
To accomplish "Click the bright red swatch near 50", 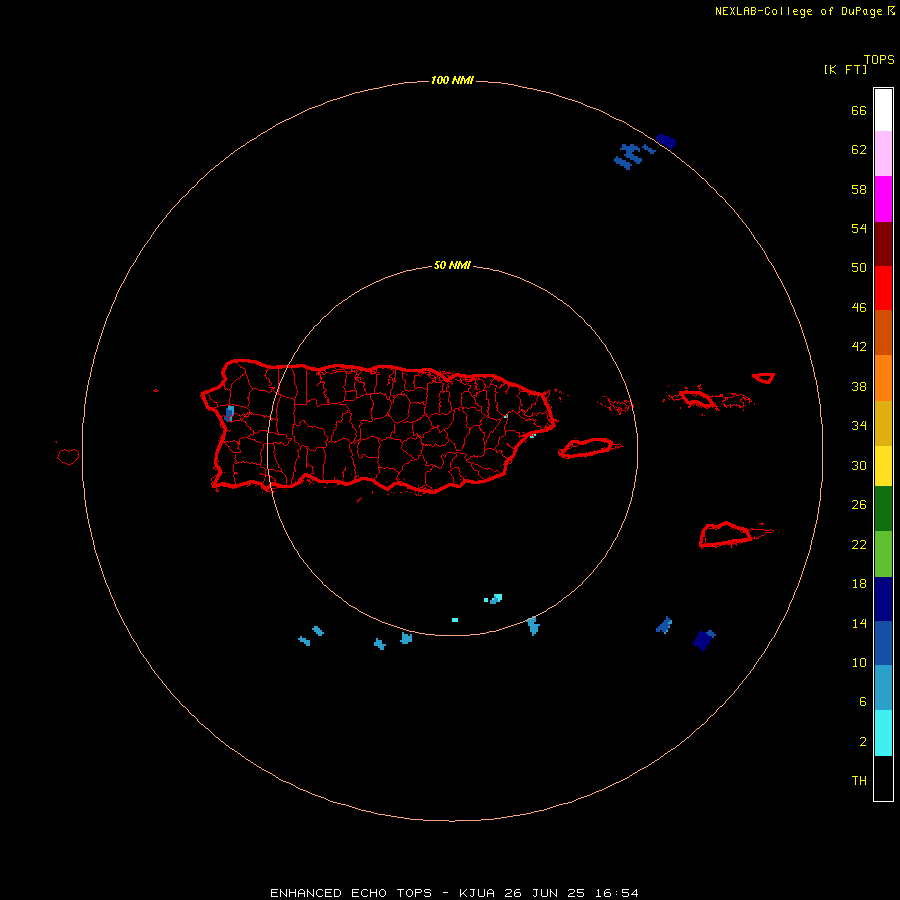I will 883,288.
